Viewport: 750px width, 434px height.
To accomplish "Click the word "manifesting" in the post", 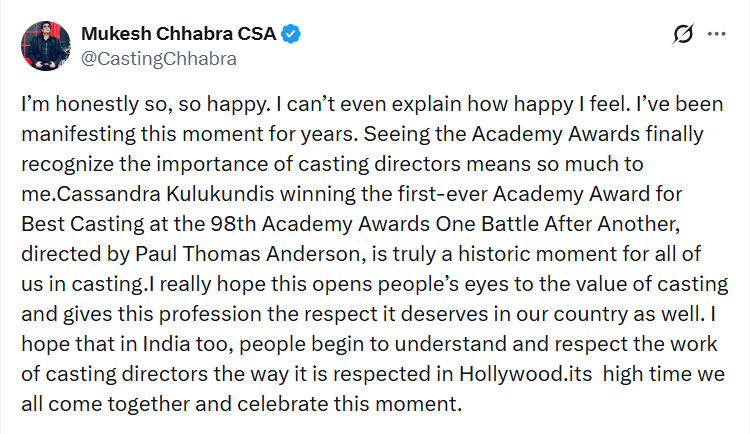I will click(82, 132).
